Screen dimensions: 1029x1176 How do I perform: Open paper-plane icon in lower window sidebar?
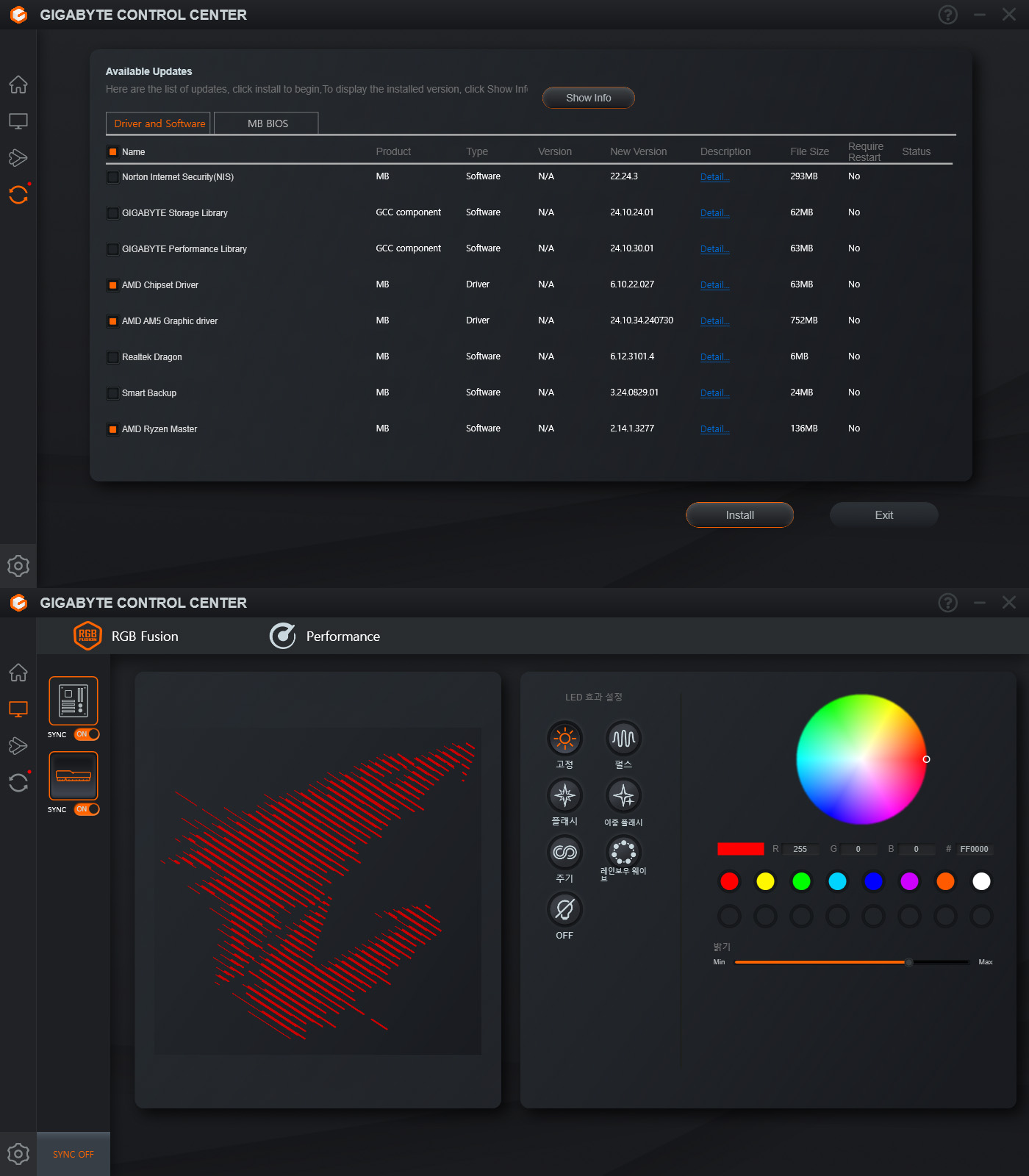tap(18, 746)
